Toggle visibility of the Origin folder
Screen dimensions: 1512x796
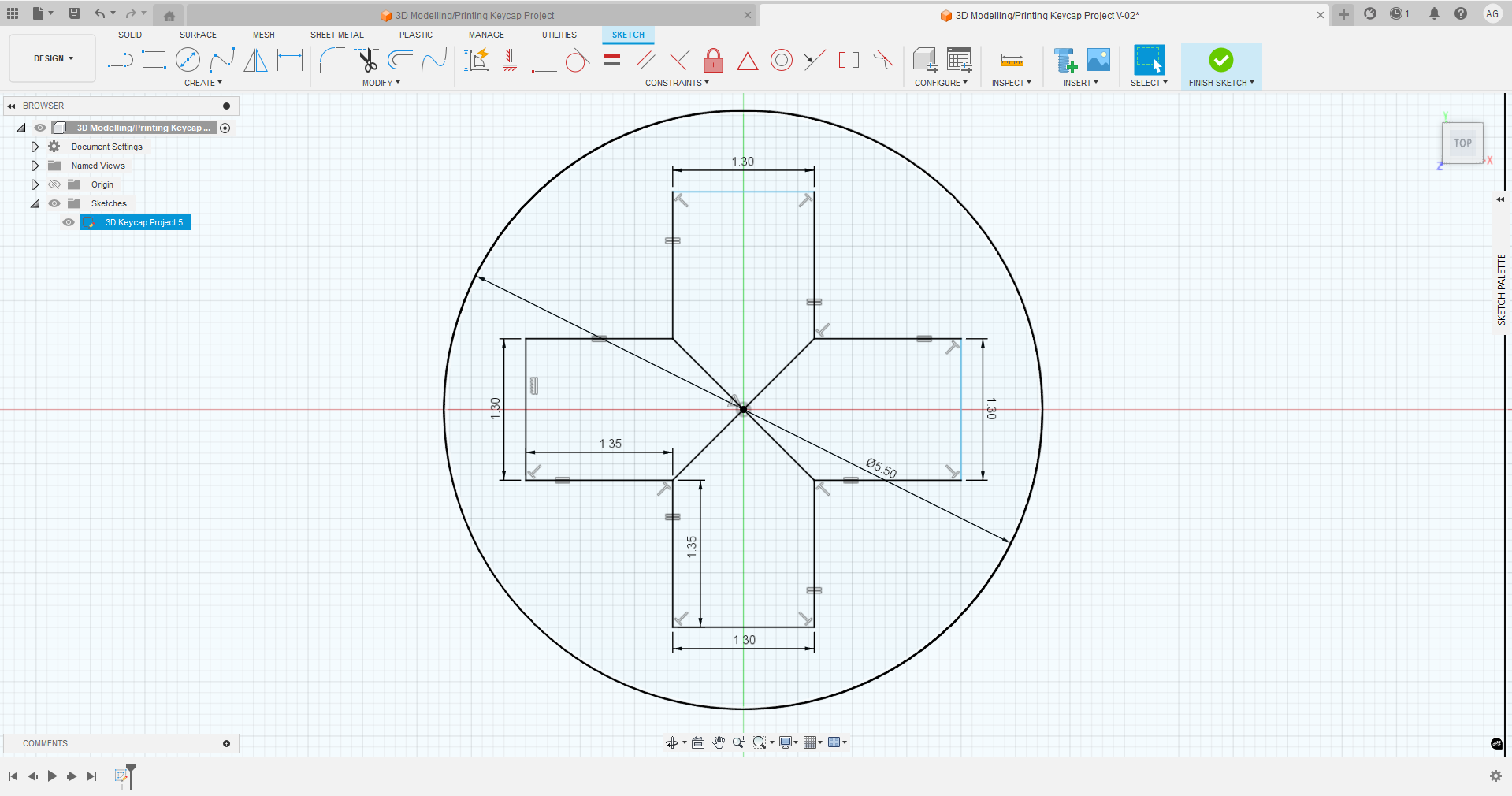coord(54,184)
